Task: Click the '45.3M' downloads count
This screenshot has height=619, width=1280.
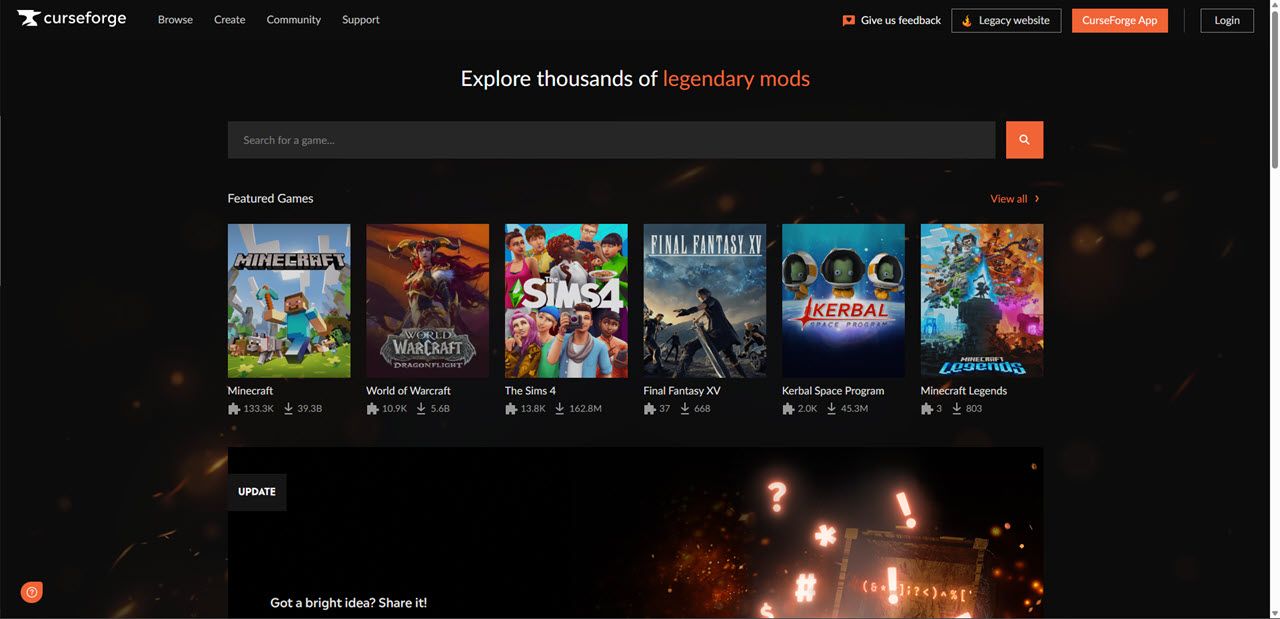Action: point(854,409)
